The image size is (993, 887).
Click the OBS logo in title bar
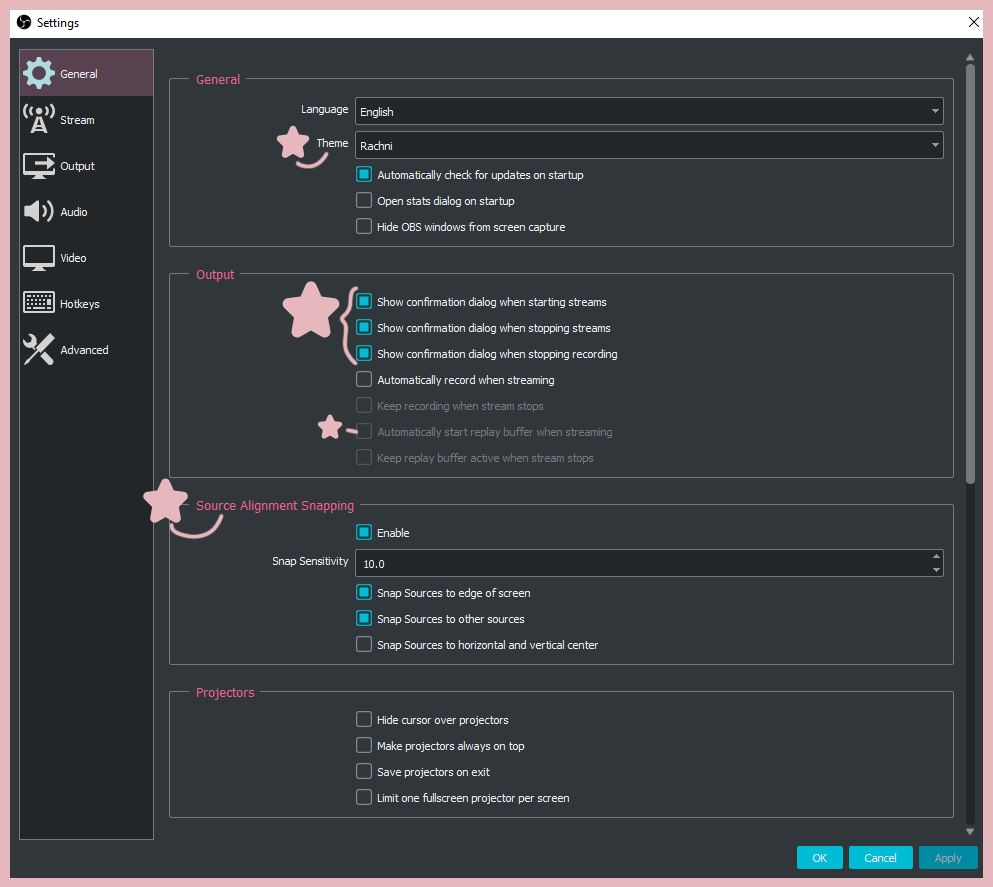coord(23,22)
